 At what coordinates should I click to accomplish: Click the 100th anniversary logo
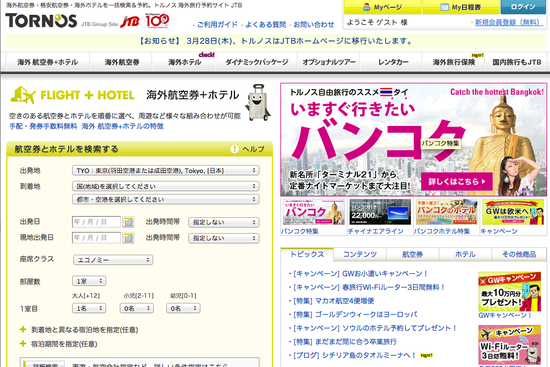pyautogui.click(x=157, y=21)
